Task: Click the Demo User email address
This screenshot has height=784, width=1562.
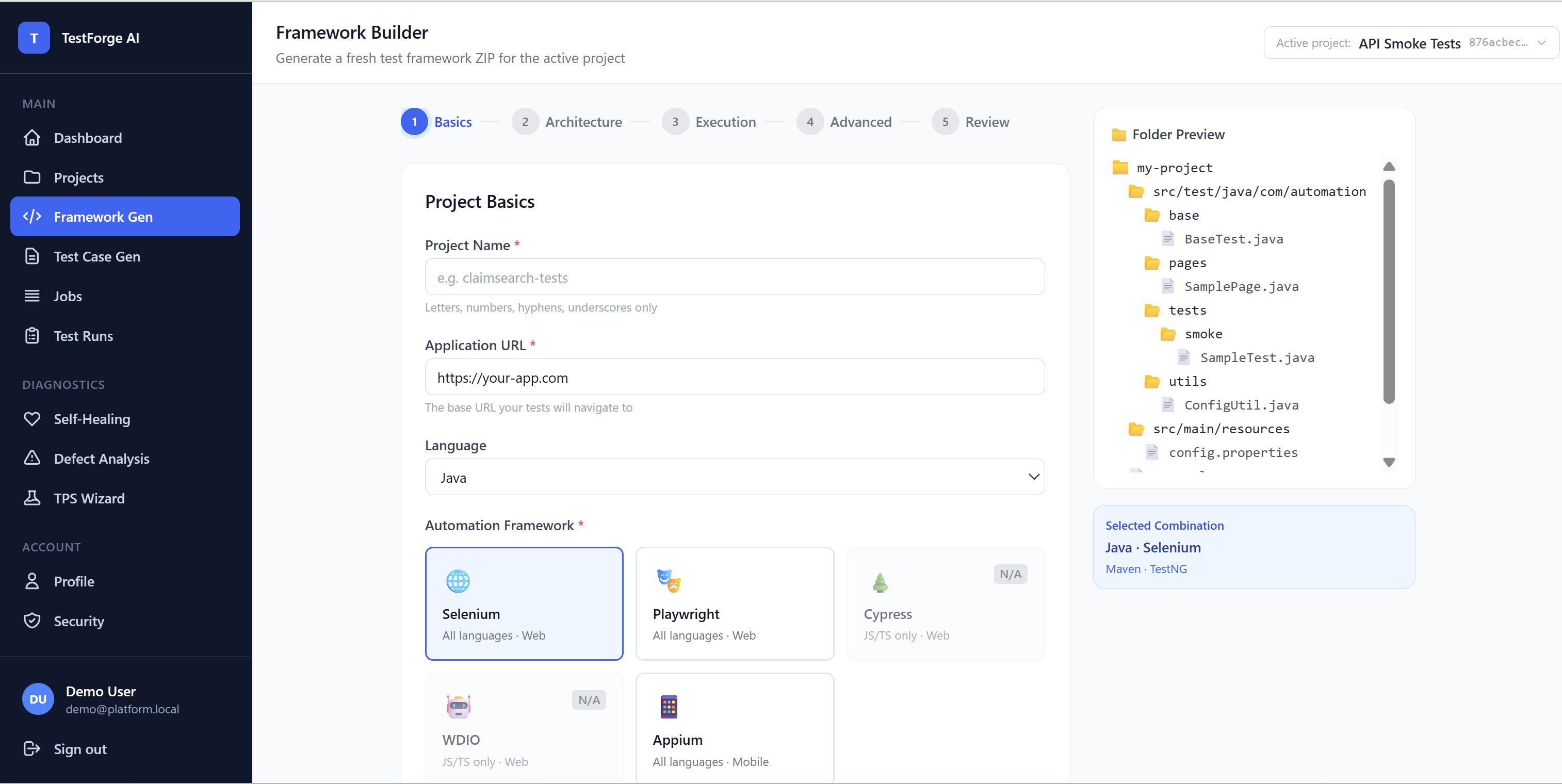Action: point(122,709)
